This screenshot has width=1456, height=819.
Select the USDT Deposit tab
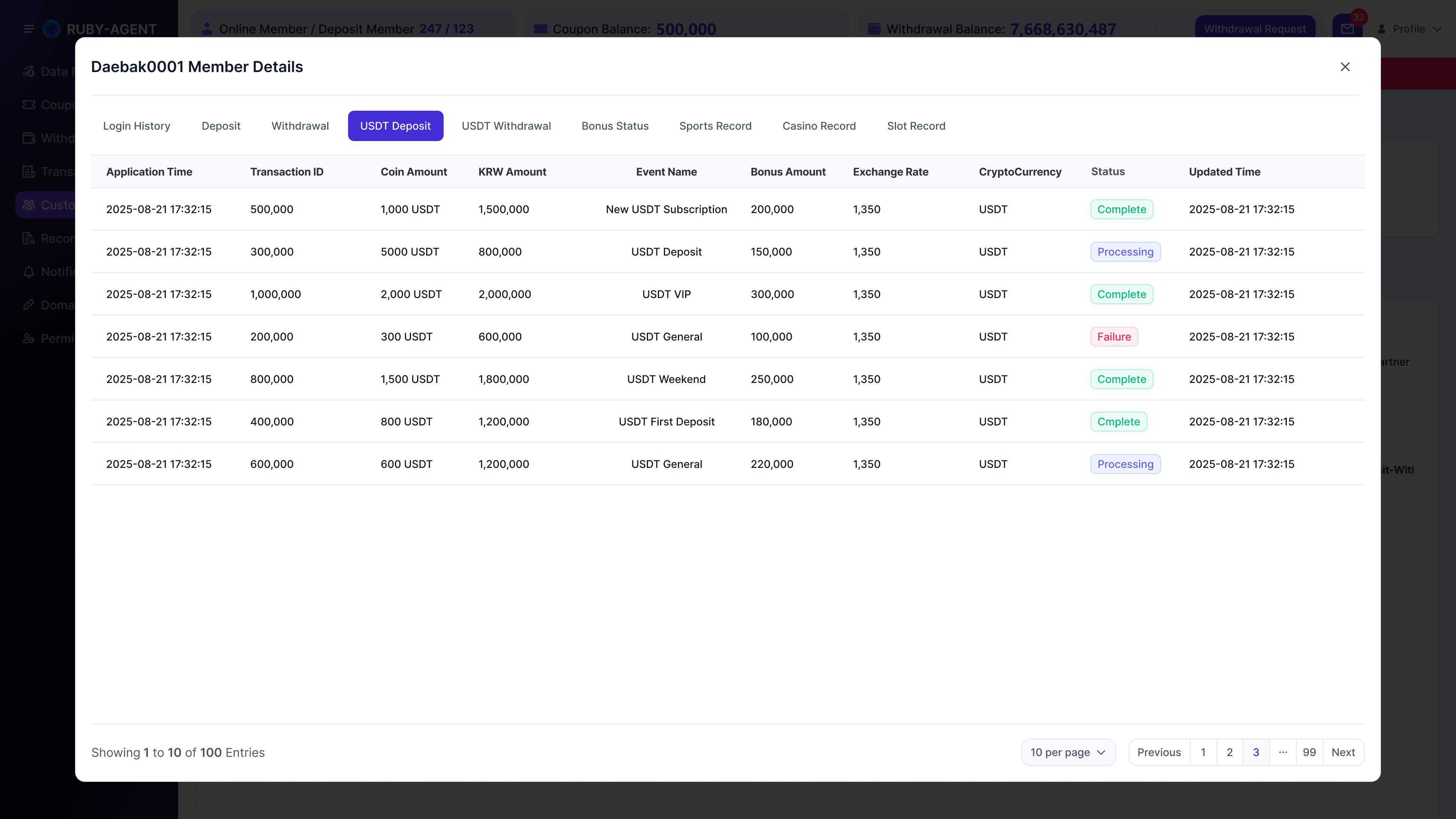(395, 126)
